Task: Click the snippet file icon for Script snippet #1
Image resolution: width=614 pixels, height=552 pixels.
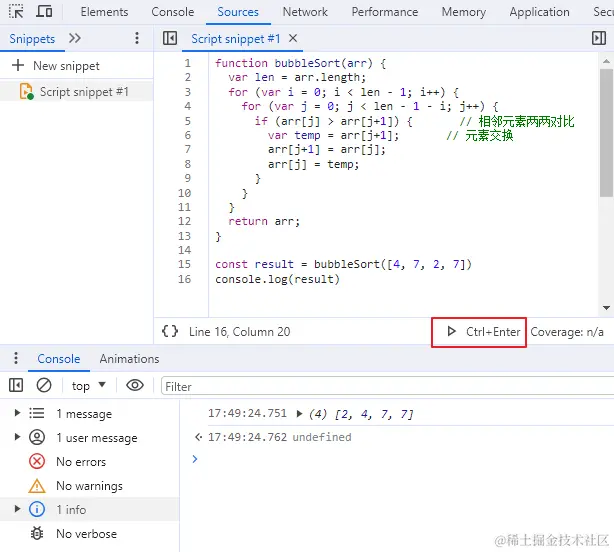Action: [26, 92]
